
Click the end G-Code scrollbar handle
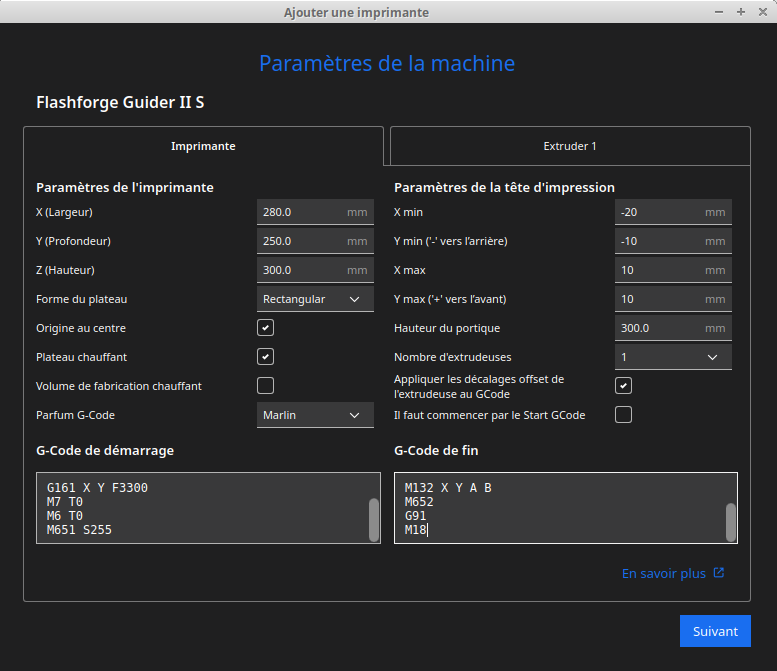[x=730, y=522]
